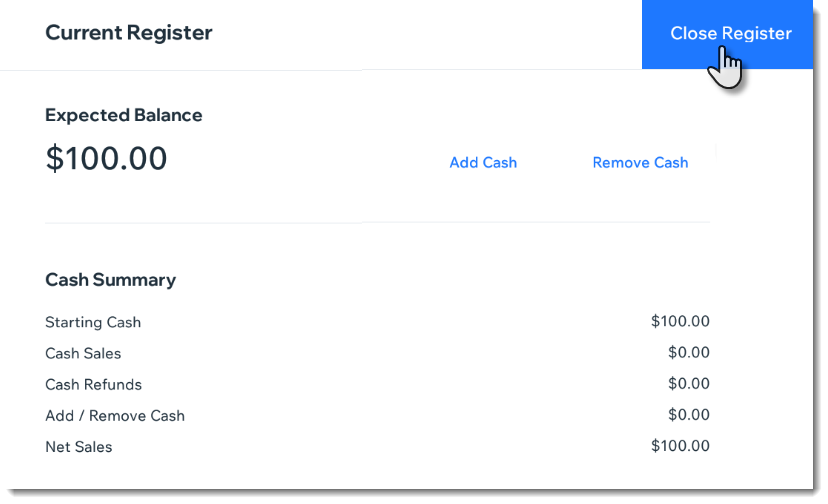This screenshot has width=828, height=504.
Task: Open the Add Cash link
Action: pos(483,163)
